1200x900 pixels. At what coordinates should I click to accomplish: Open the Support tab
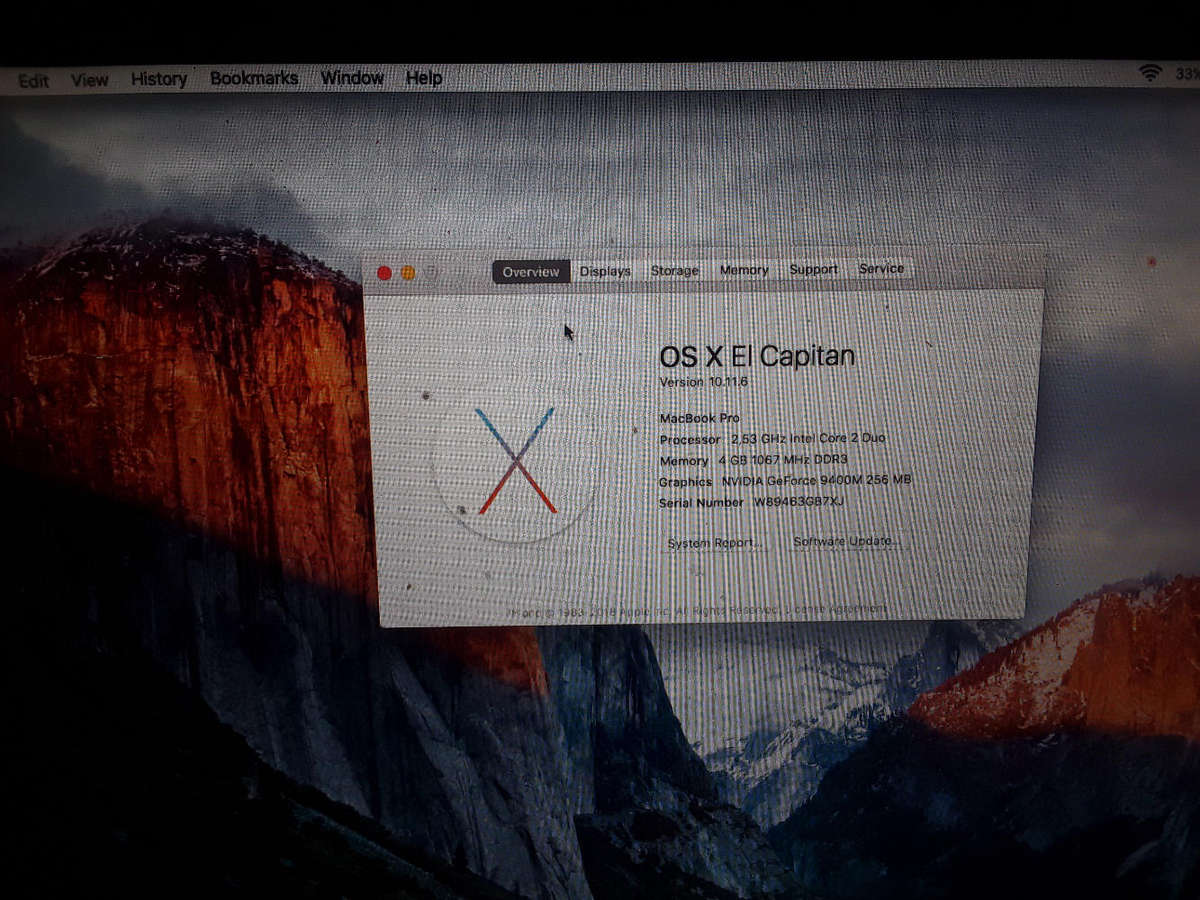coord(813,269)
